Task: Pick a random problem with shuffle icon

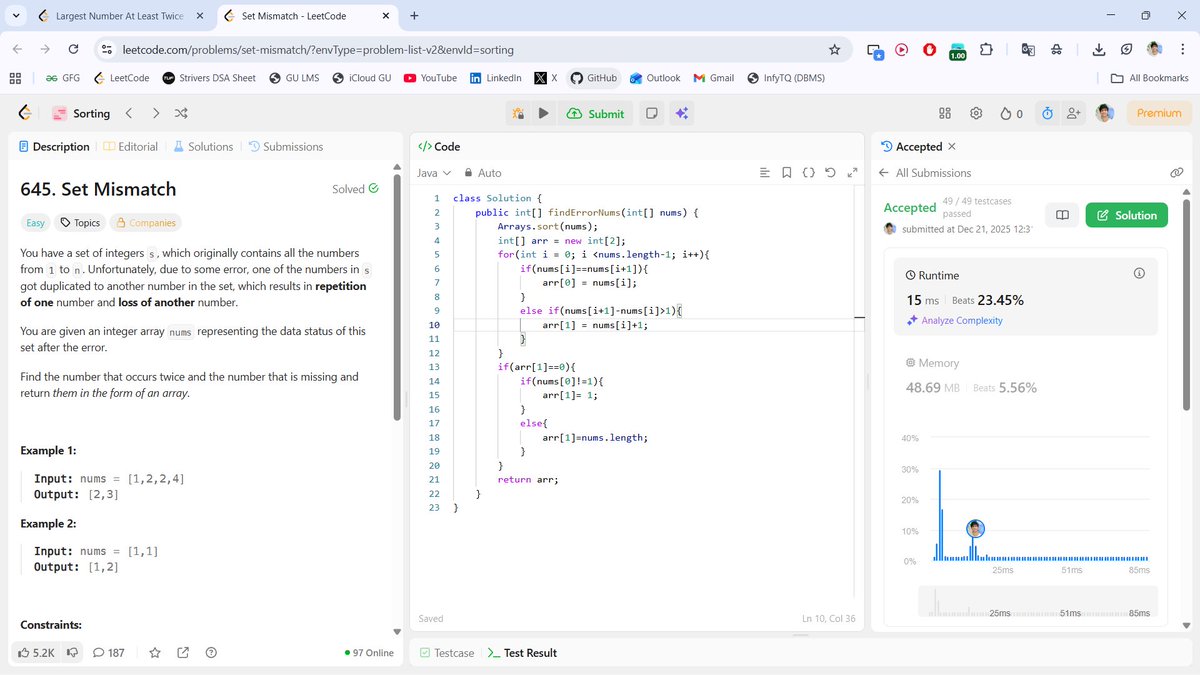Action: (x=181, y=113)
